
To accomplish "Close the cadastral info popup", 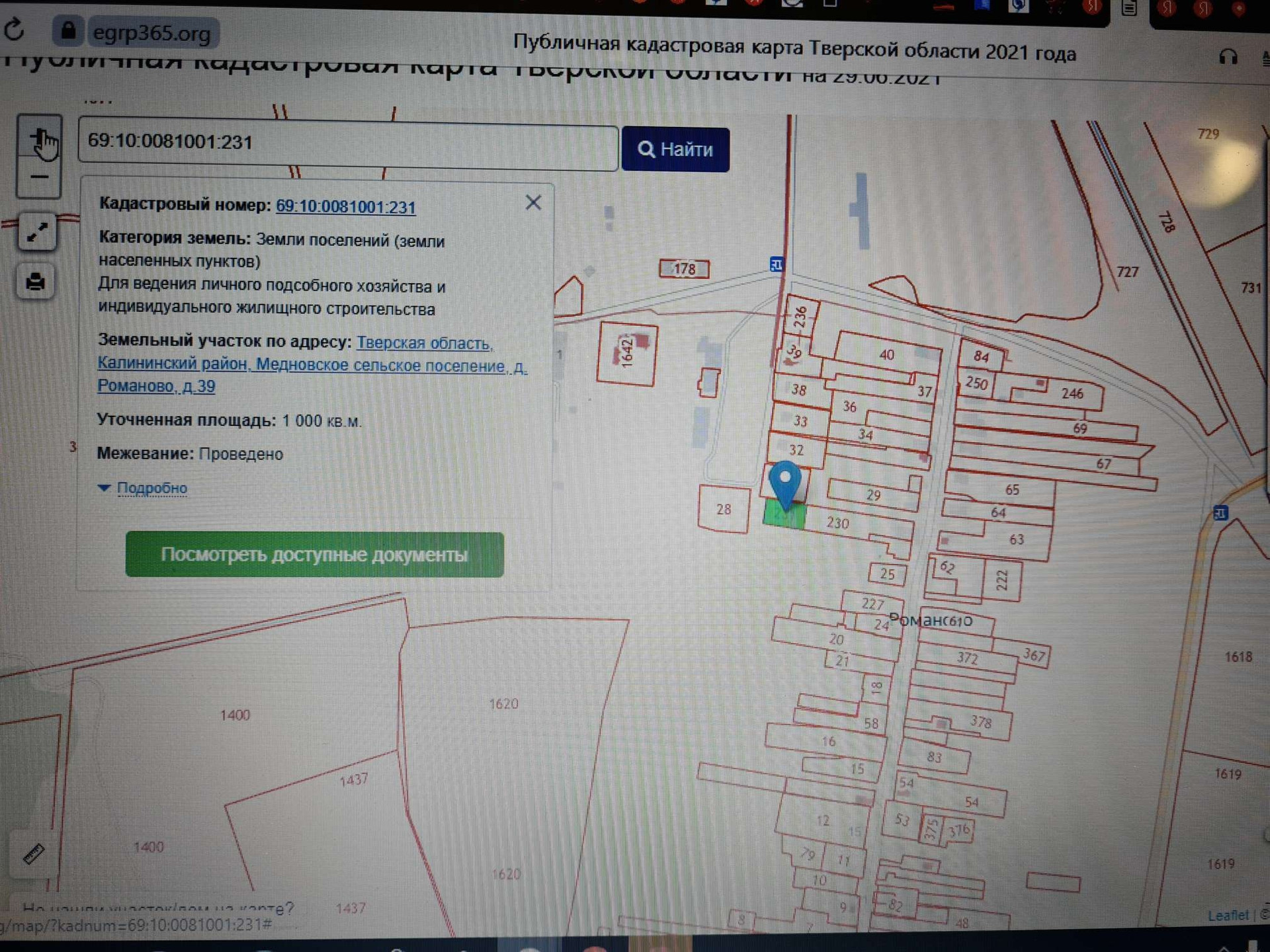I will click(533, 202).
